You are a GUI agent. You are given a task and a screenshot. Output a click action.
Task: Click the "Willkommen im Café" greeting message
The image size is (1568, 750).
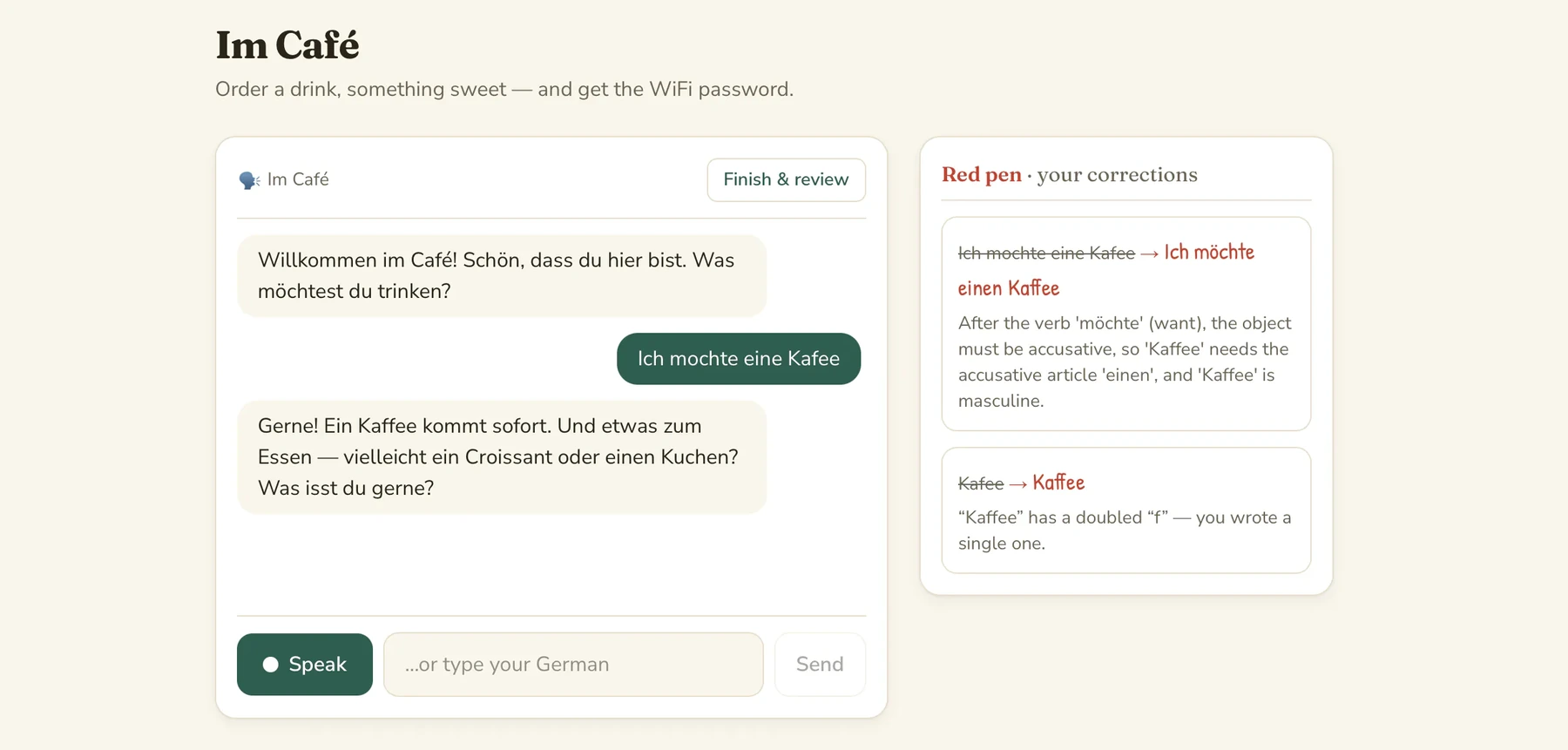point(502,275)
